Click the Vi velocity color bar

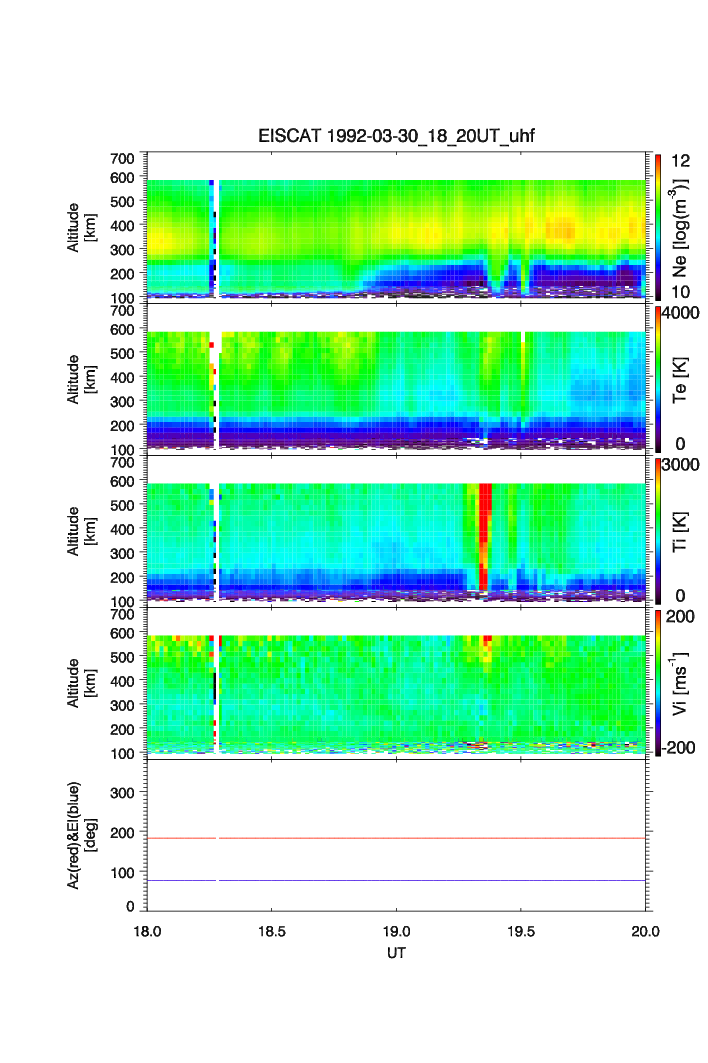point(658,683)
